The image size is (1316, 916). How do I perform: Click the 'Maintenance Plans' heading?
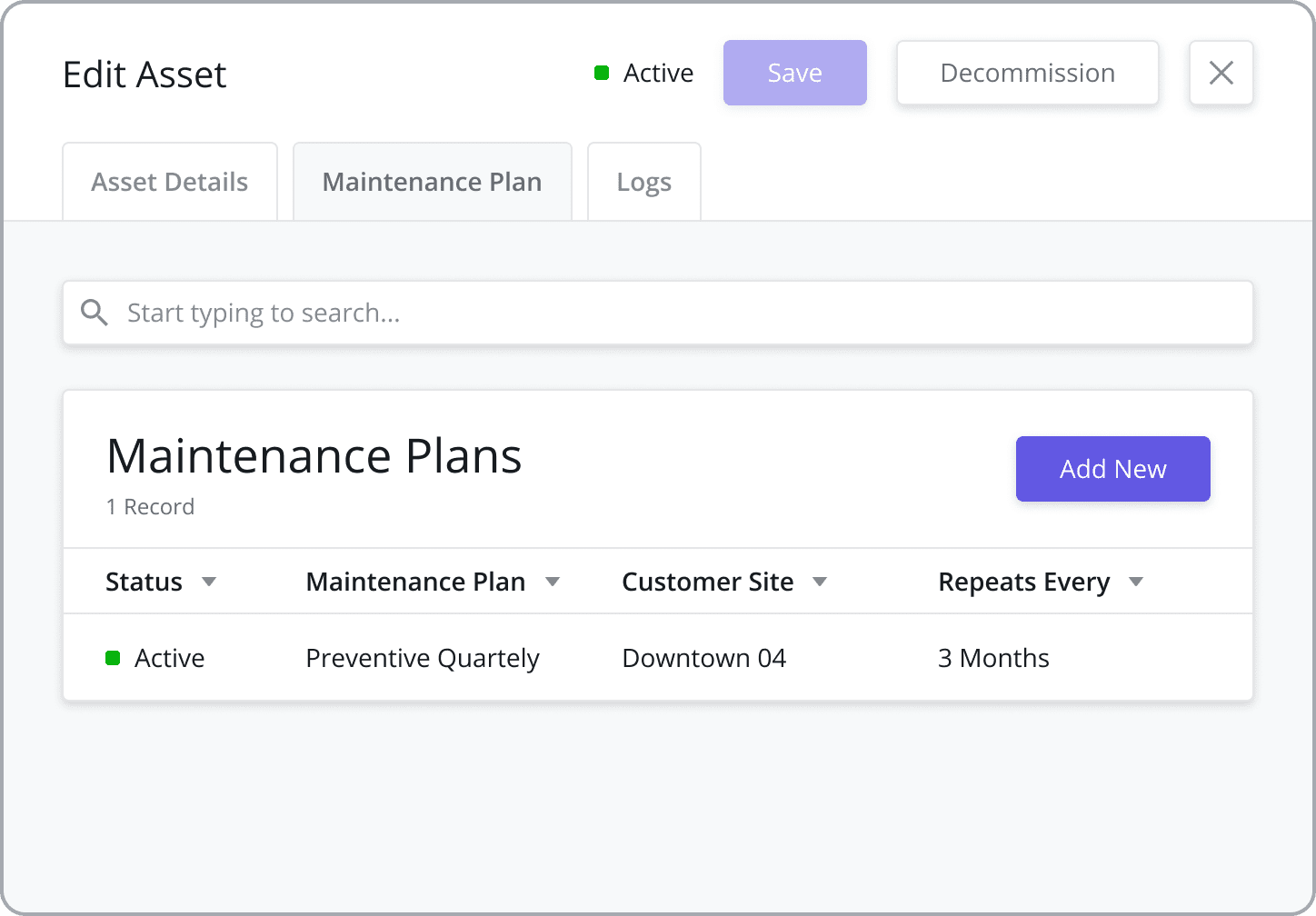tap(314, 455)
